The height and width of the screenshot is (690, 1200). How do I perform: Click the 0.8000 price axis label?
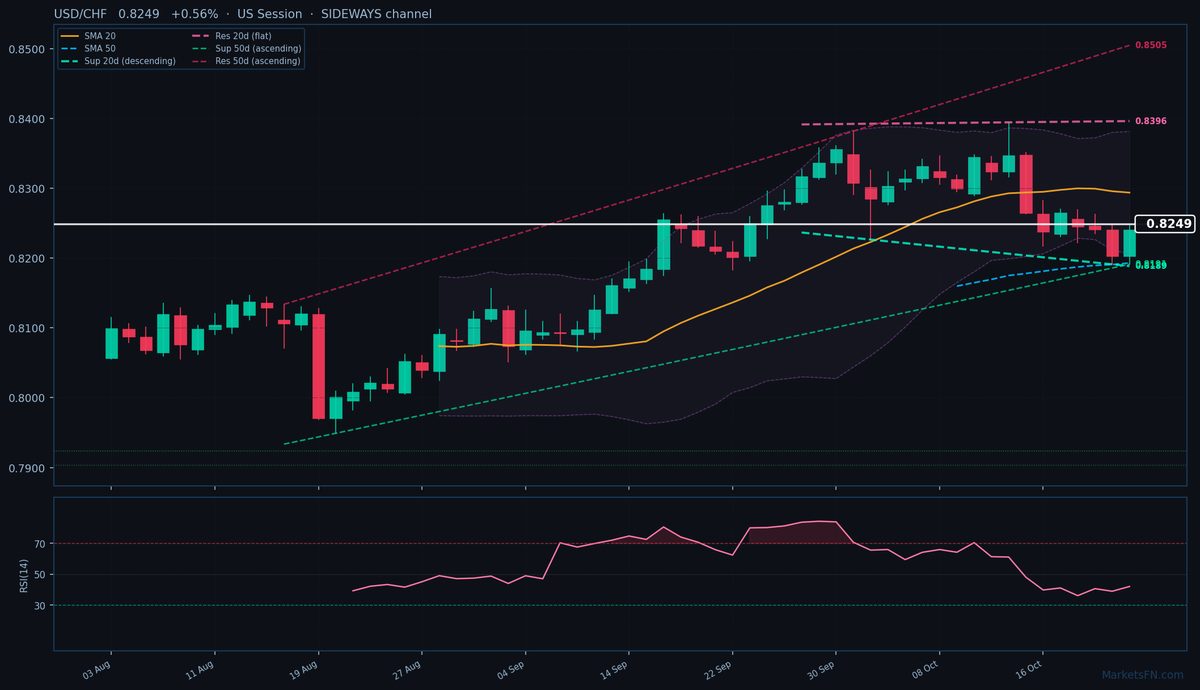point(25,398)
